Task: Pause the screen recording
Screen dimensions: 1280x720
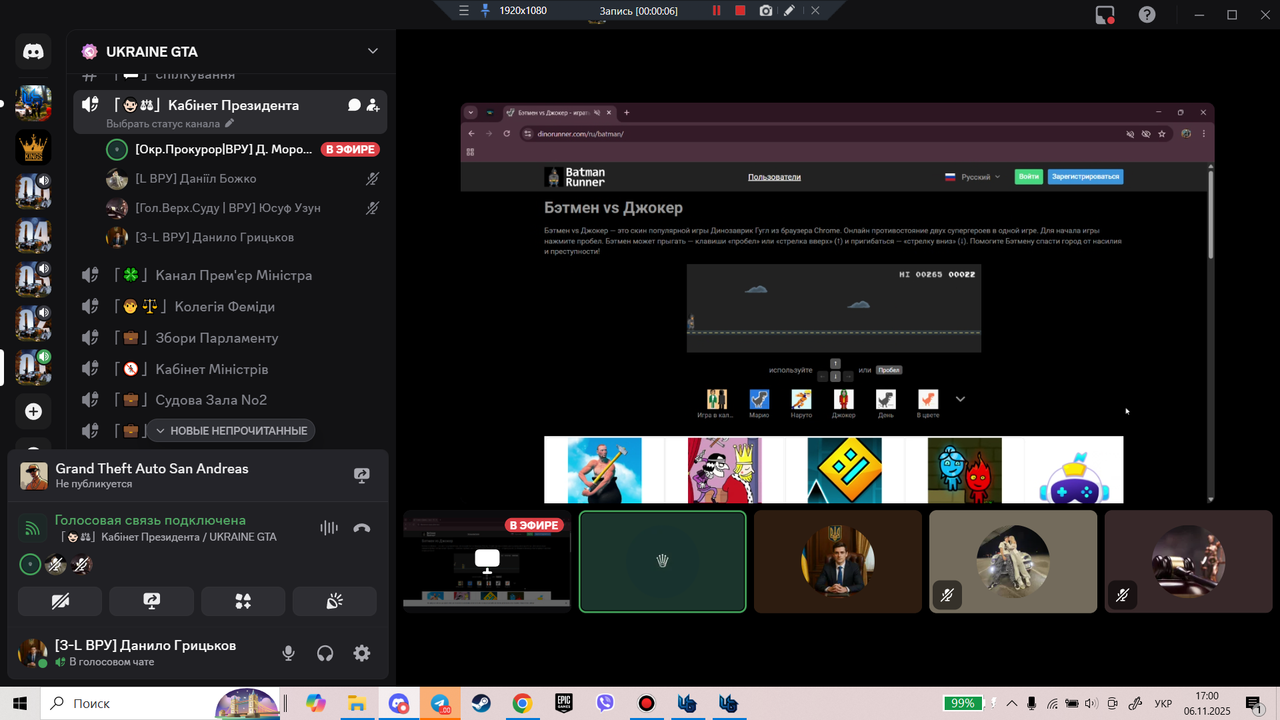Action: [716, 10]
